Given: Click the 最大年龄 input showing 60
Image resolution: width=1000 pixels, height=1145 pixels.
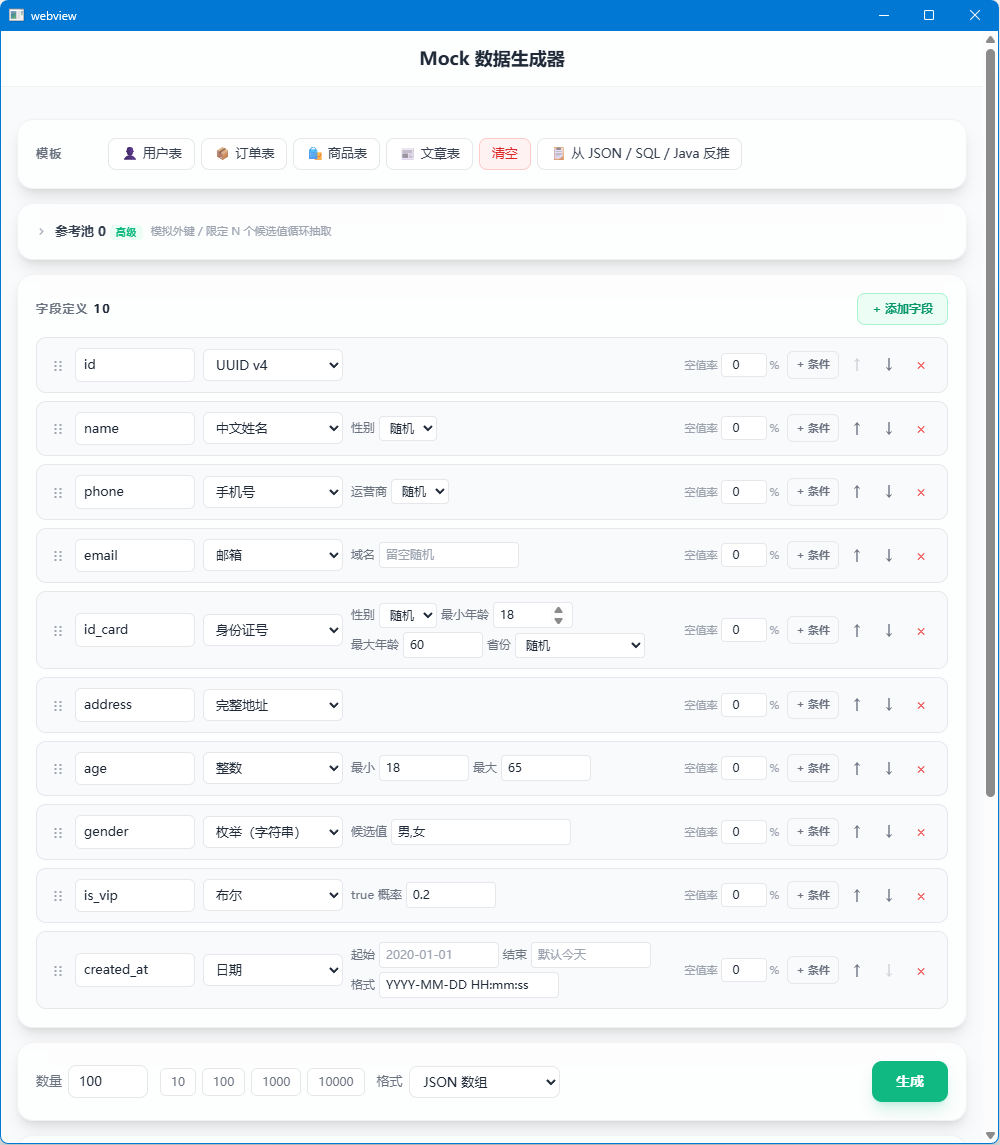Looking at the screenshot, I should (441, 646).
